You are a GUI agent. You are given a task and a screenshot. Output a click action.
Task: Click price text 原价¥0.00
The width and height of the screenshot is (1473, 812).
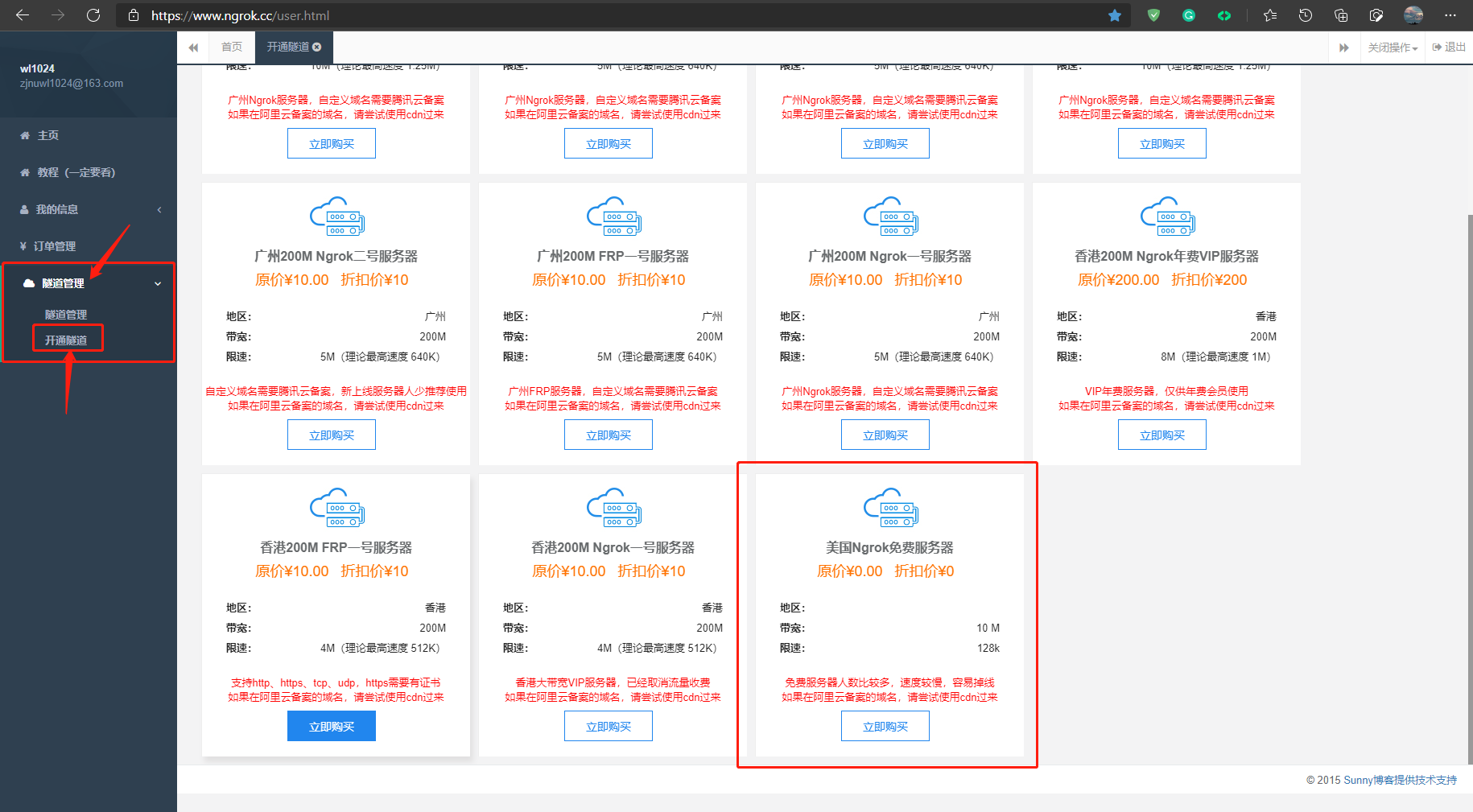[x=849, y=571]
